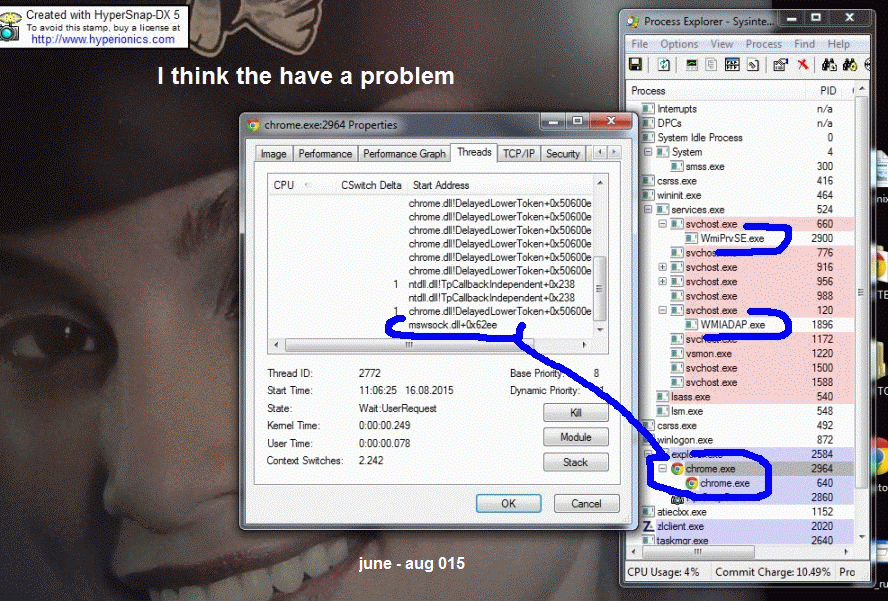Click OK in chrome.exe Properties dialog
This screenshot has height=601, width=888.
(509, 504)
